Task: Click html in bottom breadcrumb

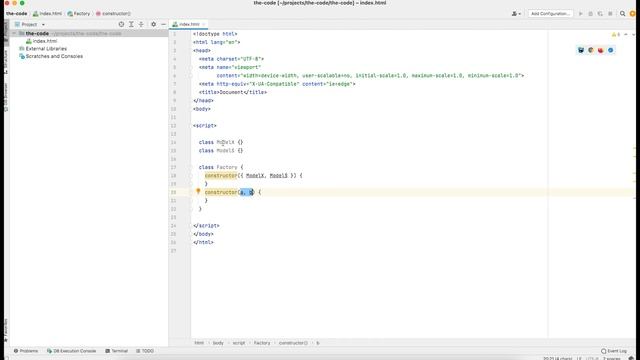Action: pyautogui.click(x=199, y=343)
